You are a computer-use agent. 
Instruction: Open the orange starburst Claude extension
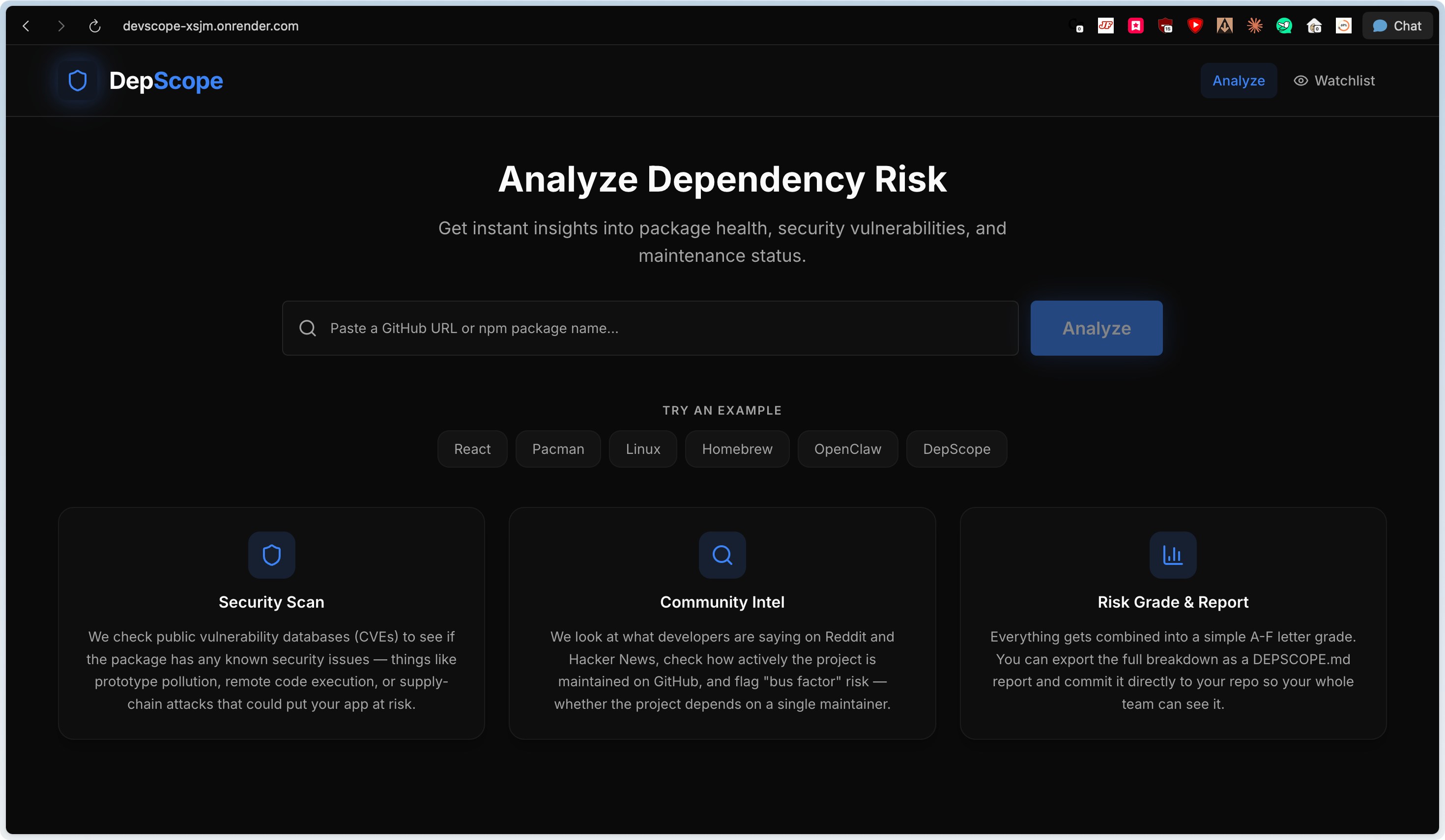click(1255, 26)
